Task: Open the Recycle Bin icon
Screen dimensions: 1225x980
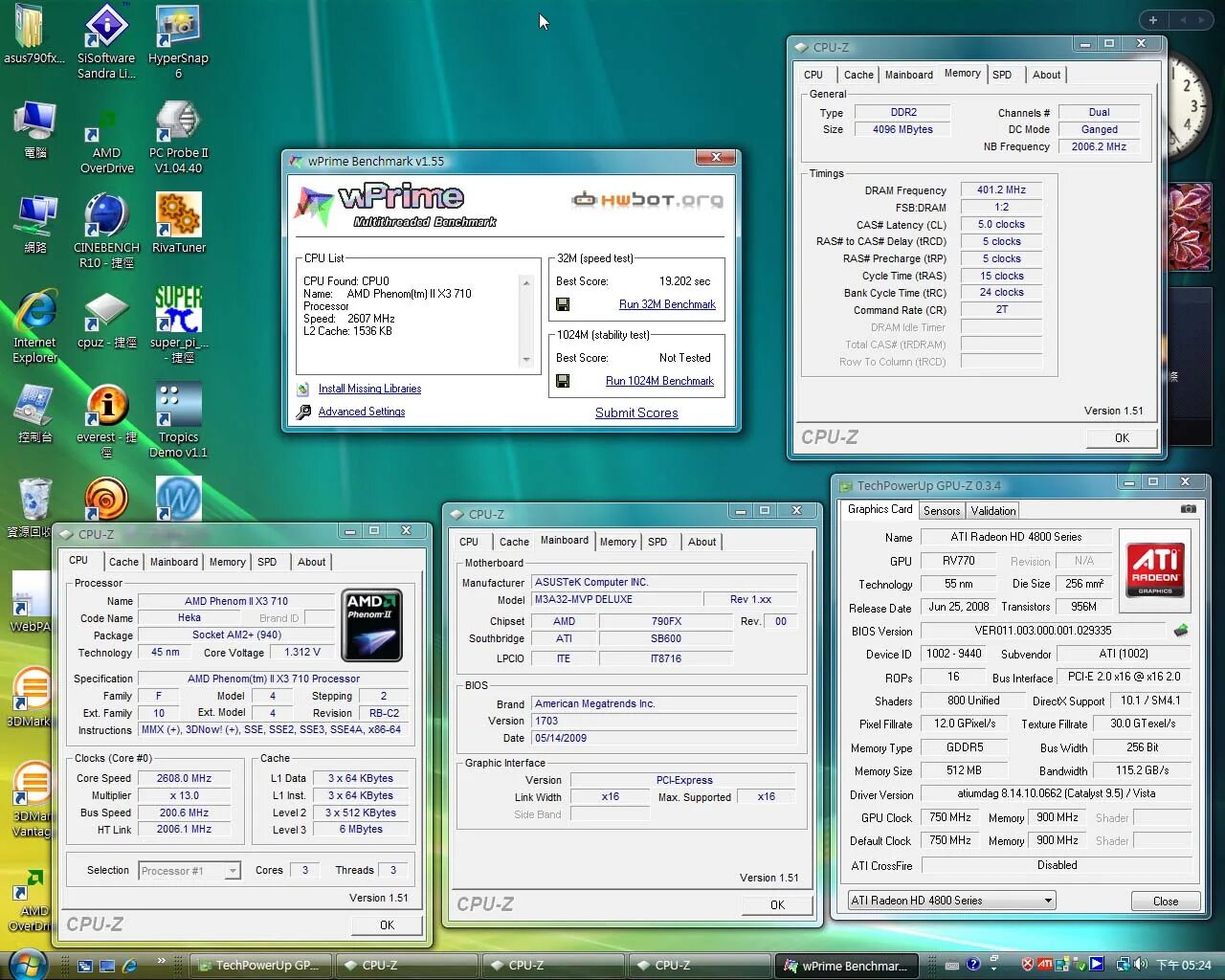Action: click(34, 507)
